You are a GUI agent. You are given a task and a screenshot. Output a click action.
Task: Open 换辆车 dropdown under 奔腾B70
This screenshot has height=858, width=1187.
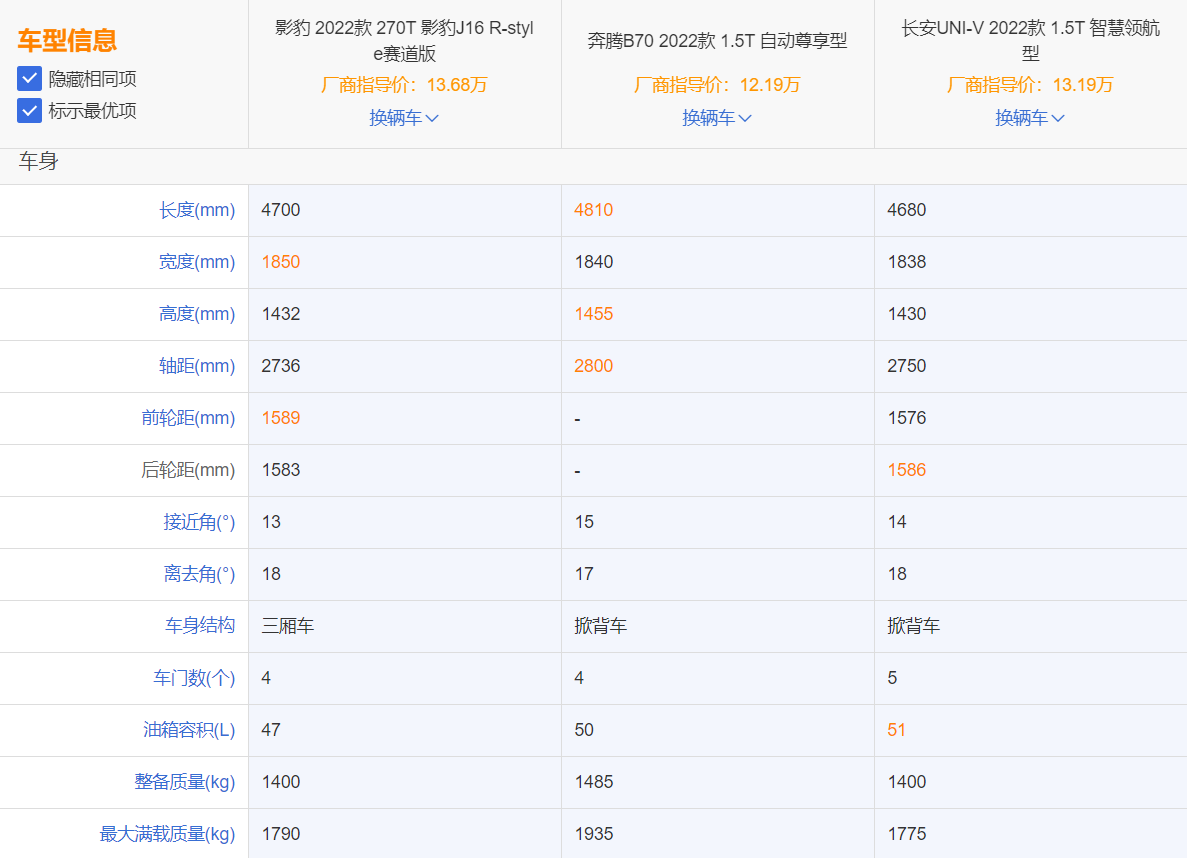click(717, 117)
